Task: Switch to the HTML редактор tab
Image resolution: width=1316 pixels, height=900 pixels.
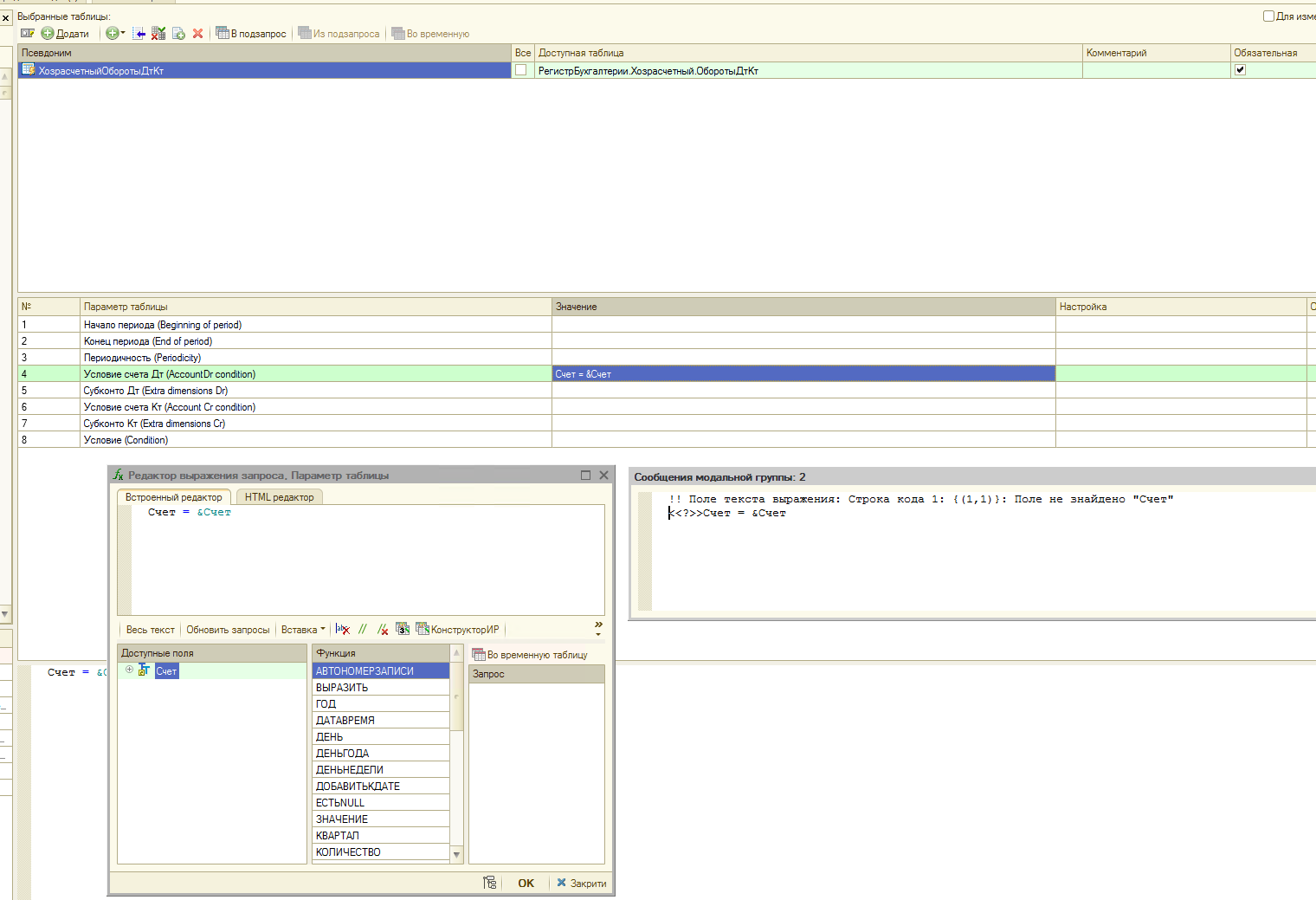Action: 279,497
